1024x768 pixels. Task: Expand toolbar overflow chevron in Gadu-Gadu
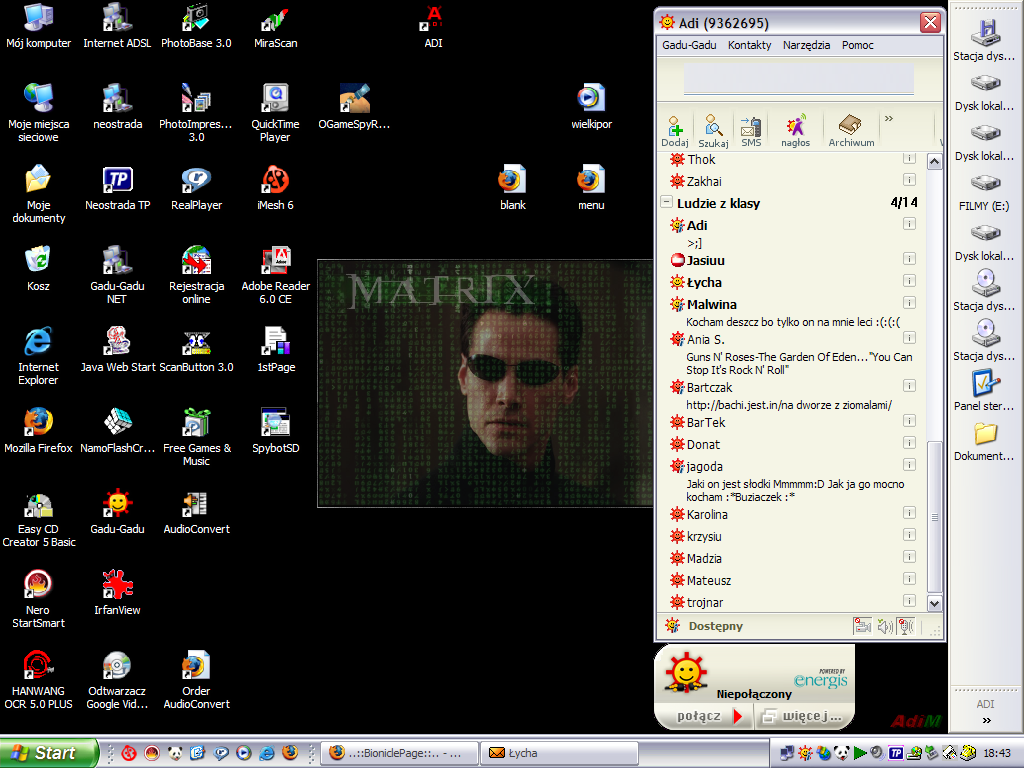click(x=888, y=119)
